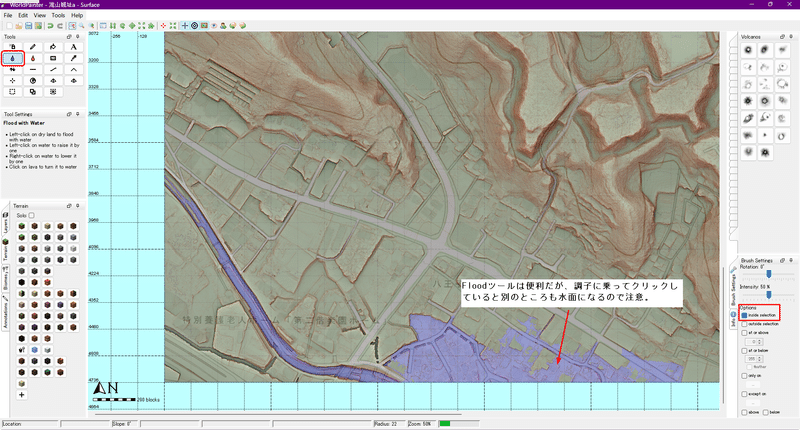The height and width of the screenshot is (430, 800).
Task: Select the Text (A) tool
Action: 73,47
